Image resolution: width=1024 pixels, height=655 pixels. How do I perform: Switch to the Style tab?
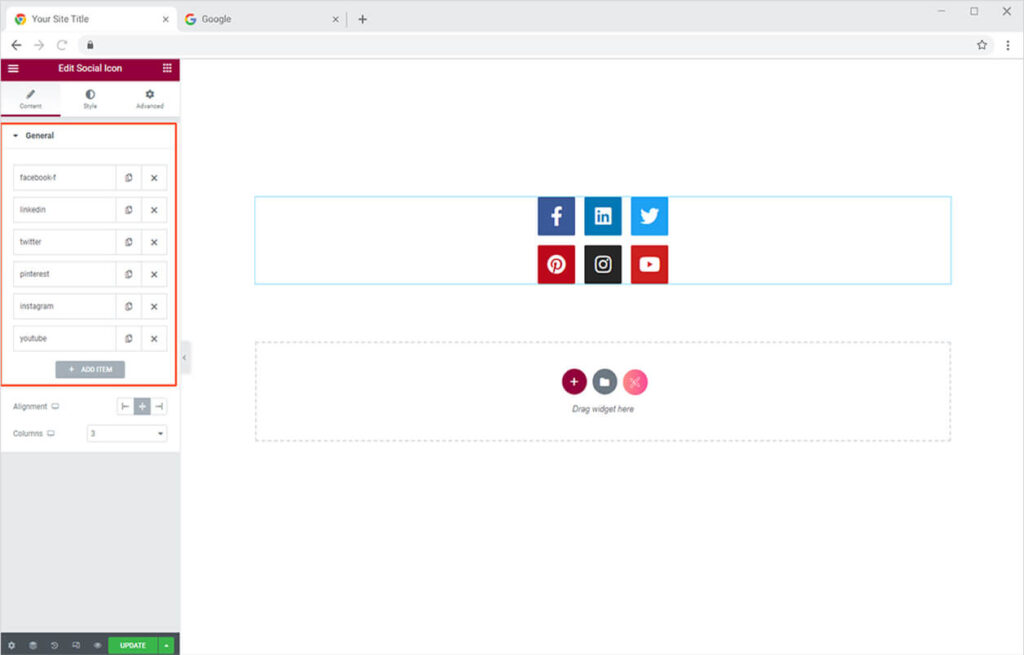90,99
